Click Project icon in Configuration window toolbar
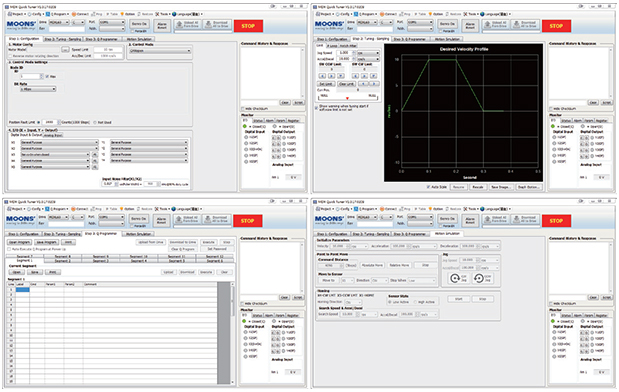Screen dimensions: 619x392 tap(9, 14)
